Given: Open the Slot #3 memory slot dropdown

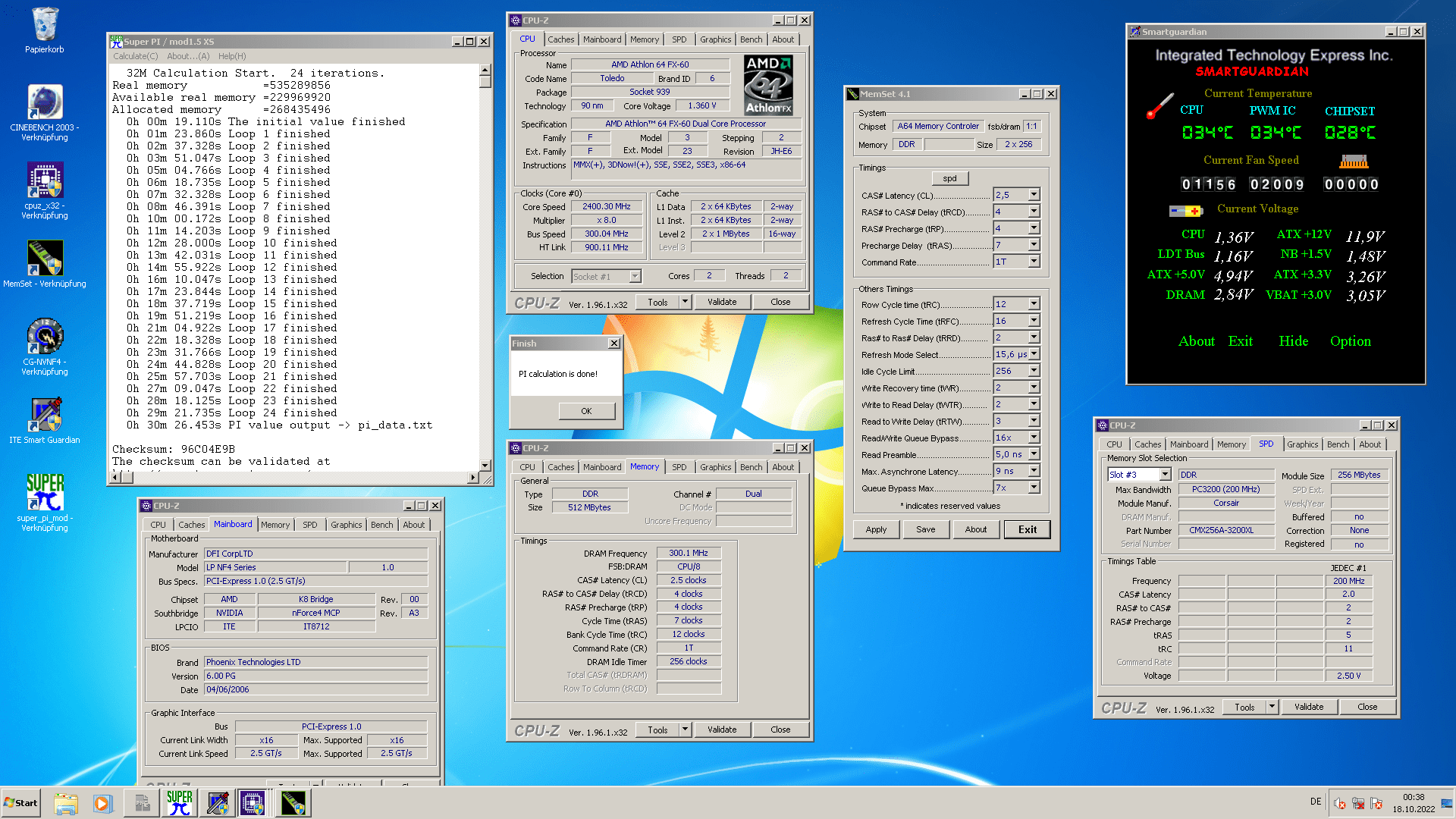Looking at the screenshot, I should pos(1165,475).
